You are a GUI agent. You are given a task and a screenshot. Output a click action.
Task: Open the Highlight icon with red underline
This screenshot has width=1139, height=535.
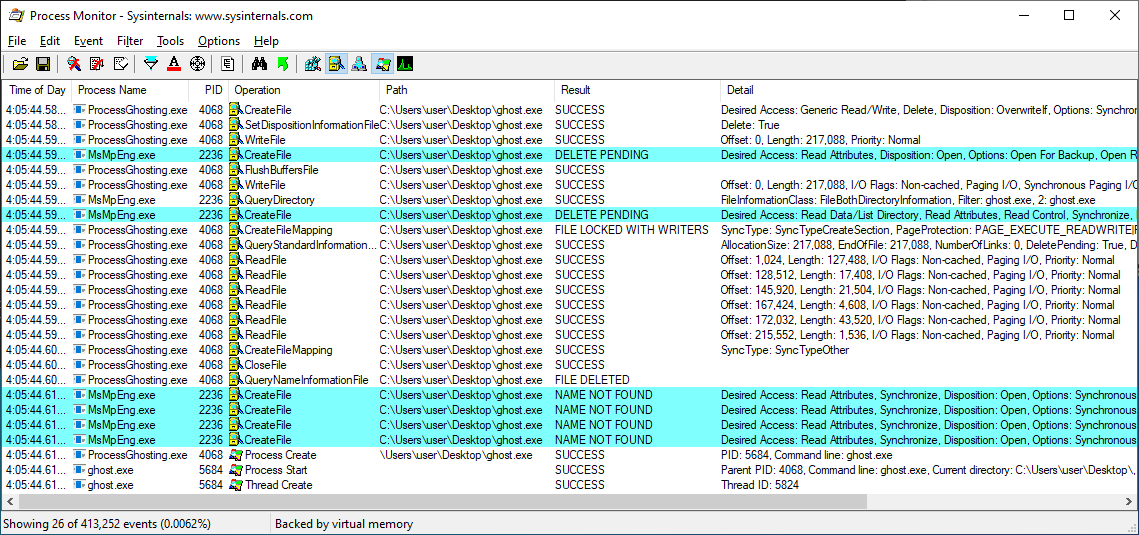click(174, 64)
